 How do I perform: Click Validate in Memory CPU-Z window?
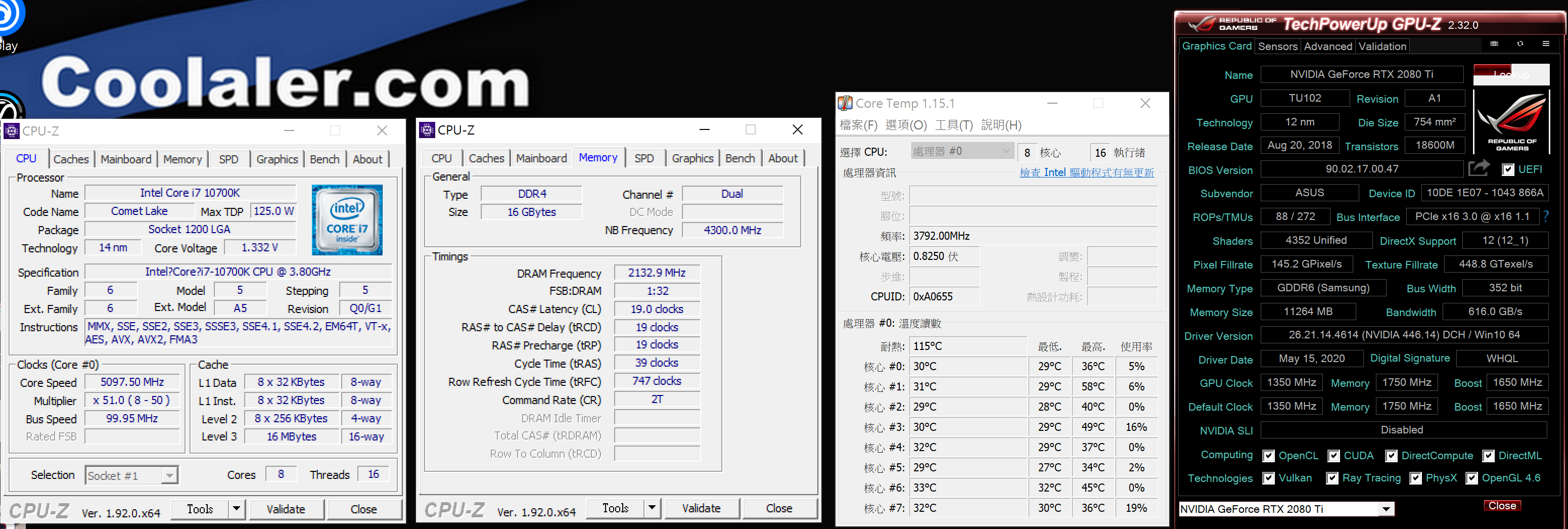tap(701, 508)
